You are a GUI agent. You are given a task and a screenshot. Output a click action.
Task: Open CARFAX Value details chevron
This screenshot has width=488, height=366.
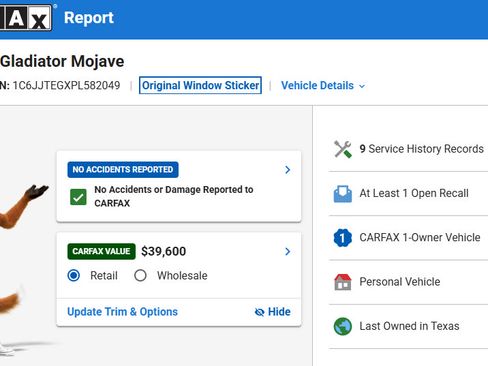point(288,252)
